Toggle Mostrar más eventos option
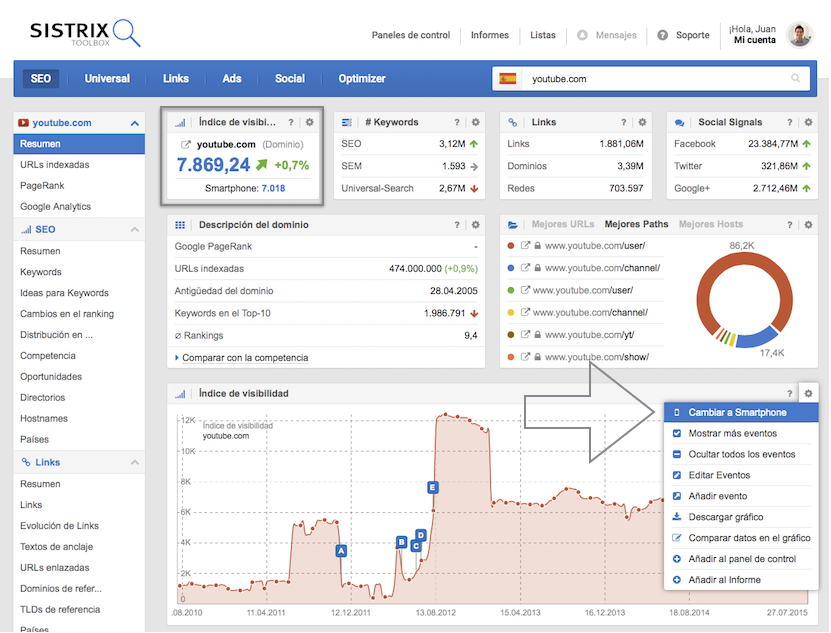 732,433
